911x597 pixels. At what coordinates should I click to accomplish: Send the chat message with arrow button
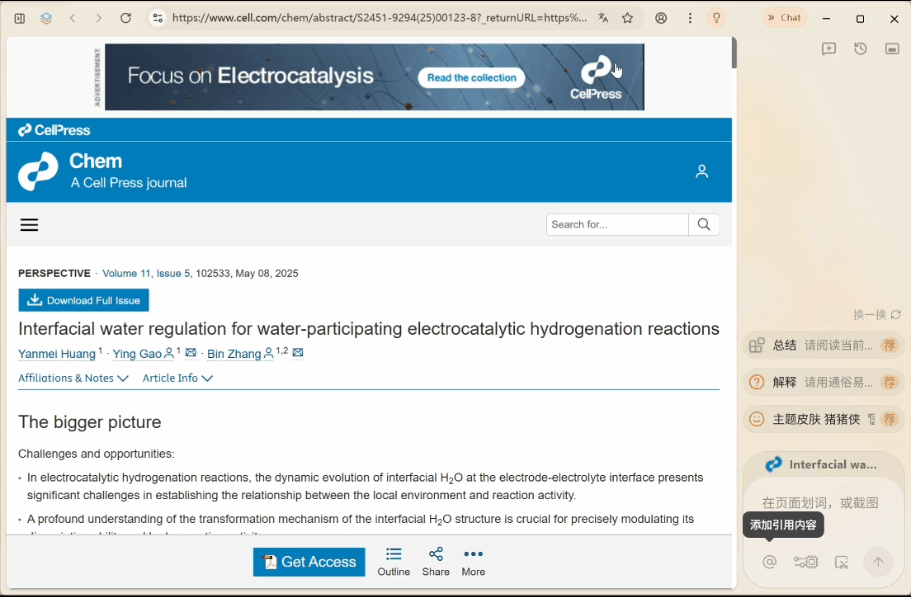878,562
